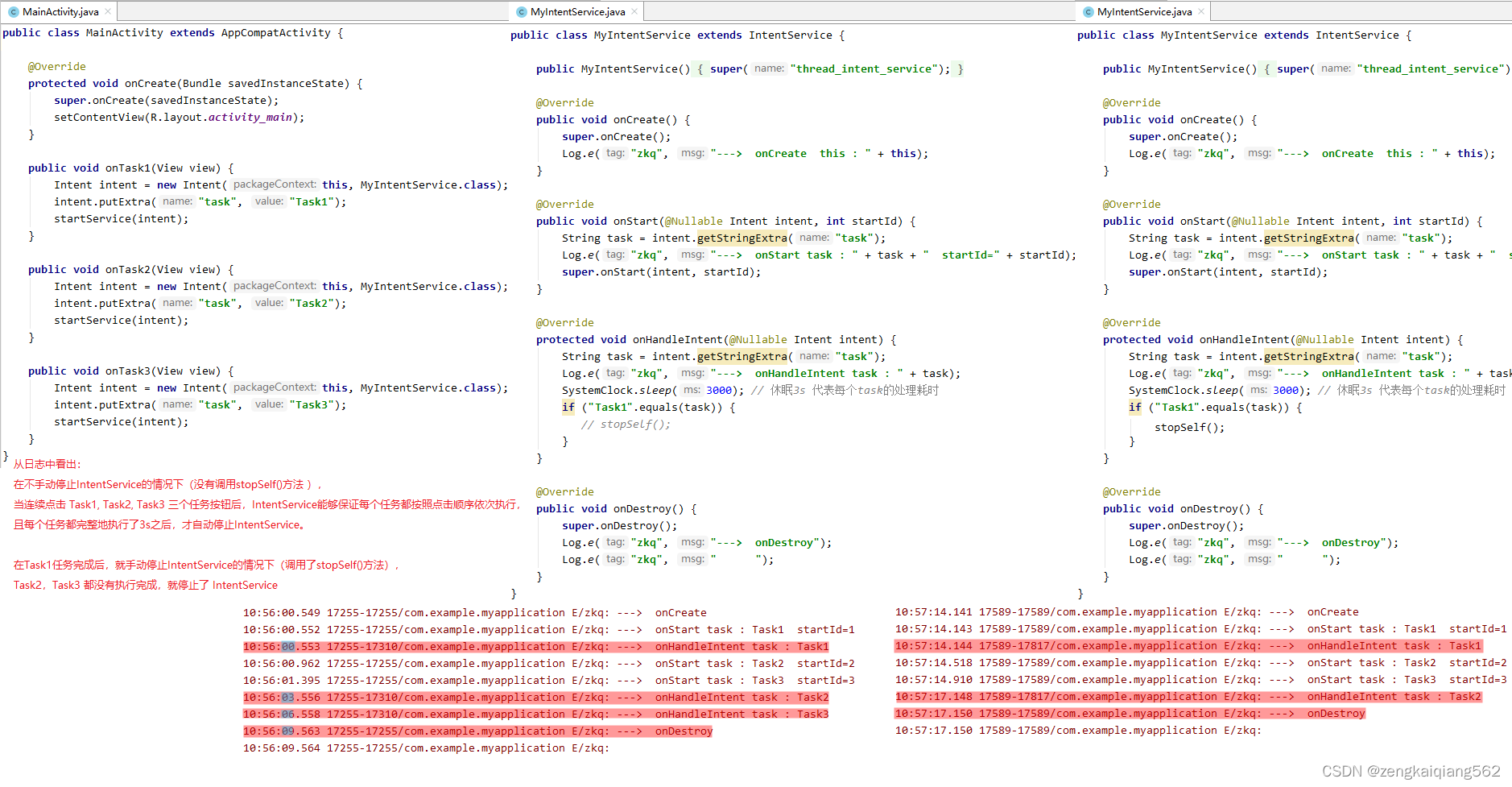Select the middle pane MyIntentService.java tab

tap(577, 12)
